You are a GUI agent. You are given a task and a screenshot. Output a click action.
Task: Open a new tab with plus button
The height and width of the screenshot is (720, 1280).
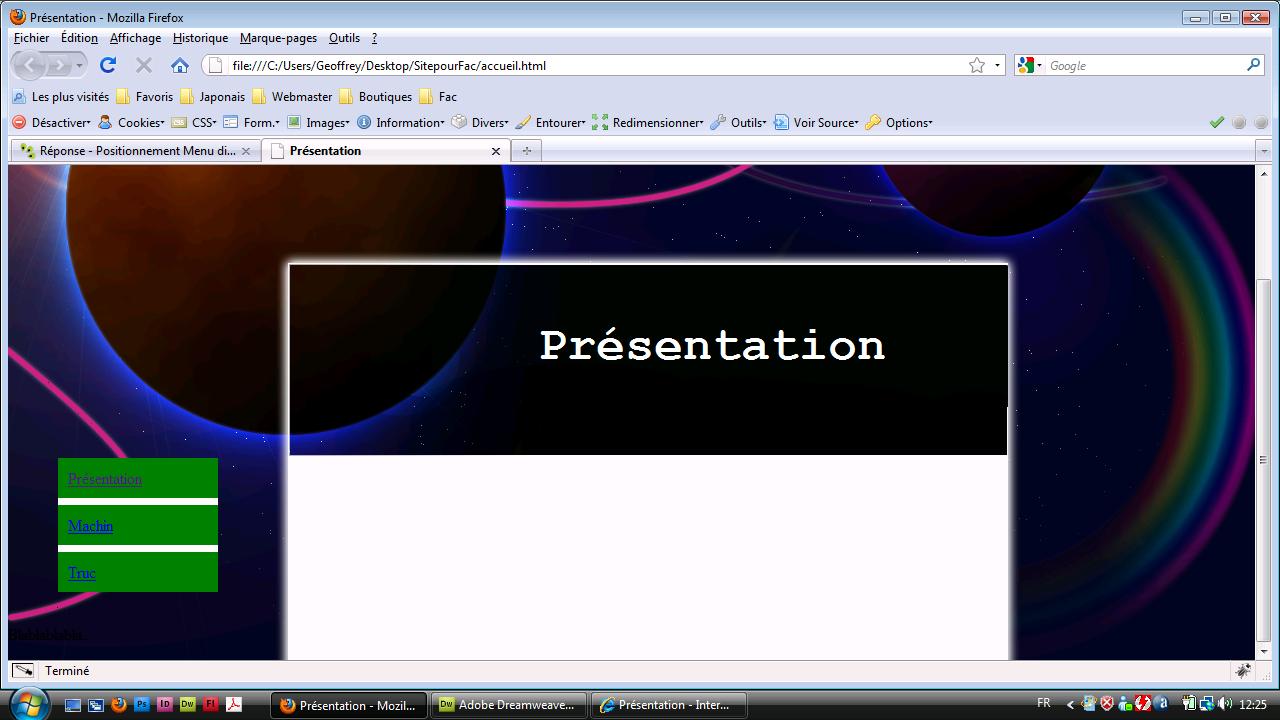pos(526,151)
